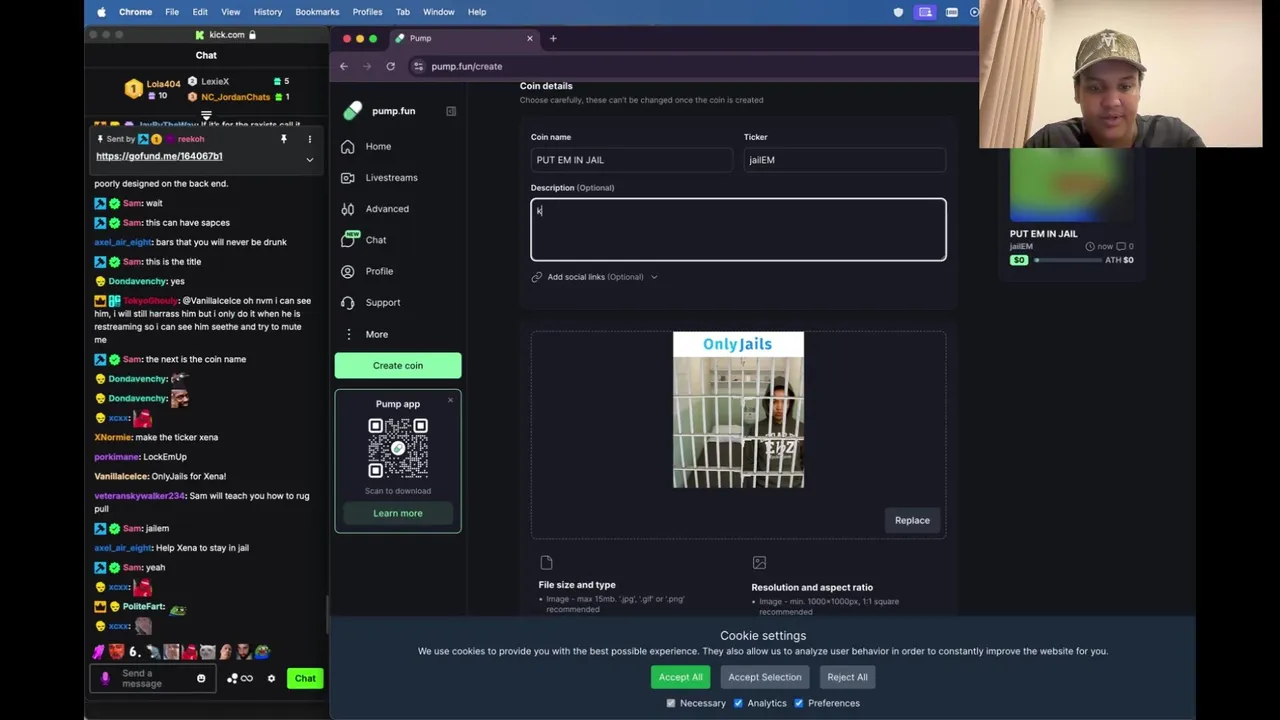Screen dimensions: 1280x720
Task: Open the gofund.me pinned link
Action: tap(159, 156)
